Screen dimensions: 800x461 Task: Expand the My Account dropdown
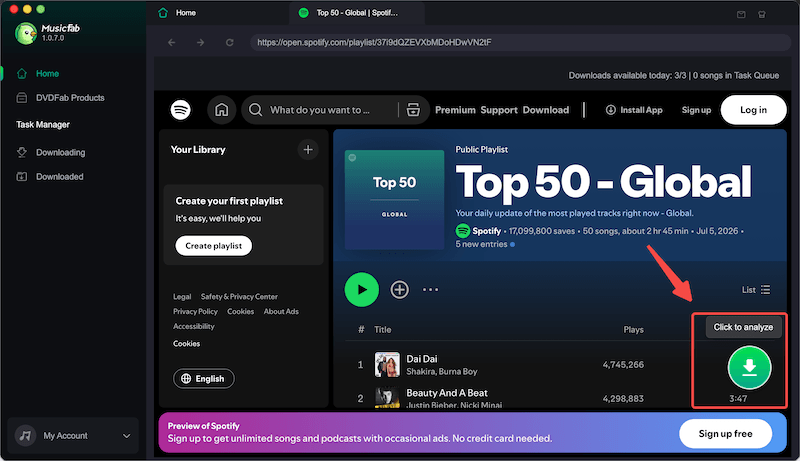(127, 436)
